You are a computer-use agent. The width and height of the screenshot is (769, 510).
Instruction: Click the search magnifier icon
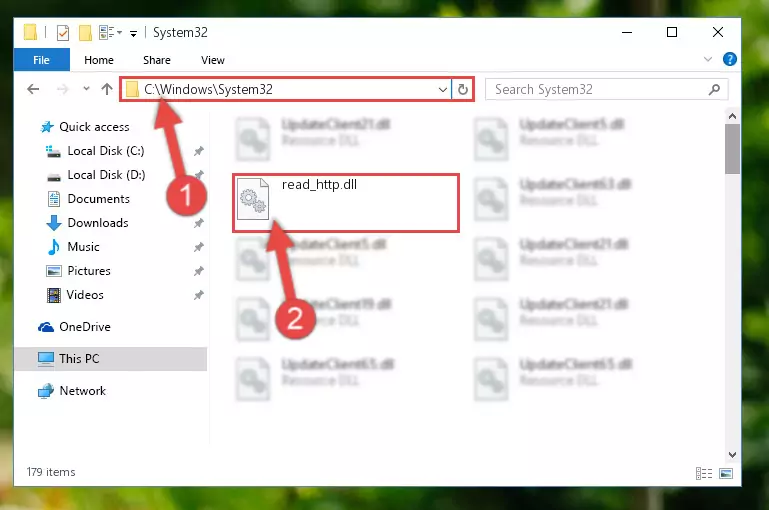point(715,89)
